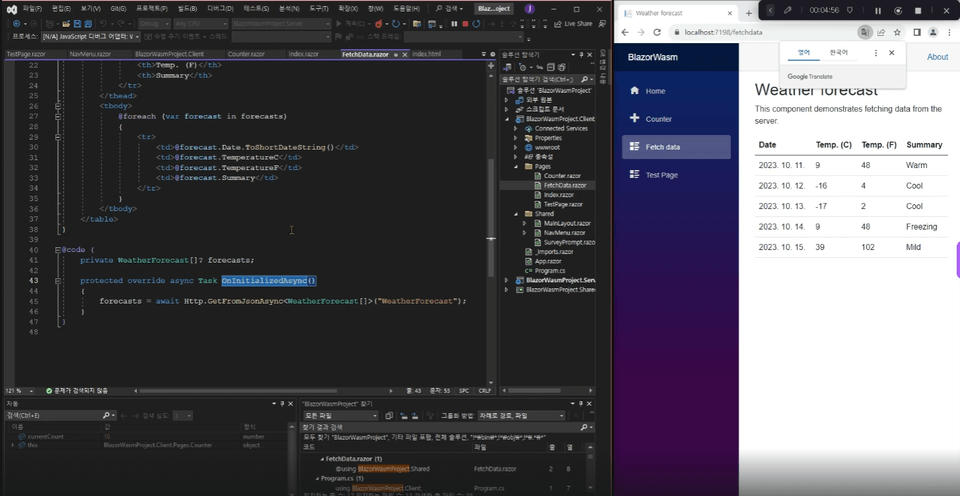Click the Google Translate icon in address bar
Screen dimensions: 960x496
[864, 32]
